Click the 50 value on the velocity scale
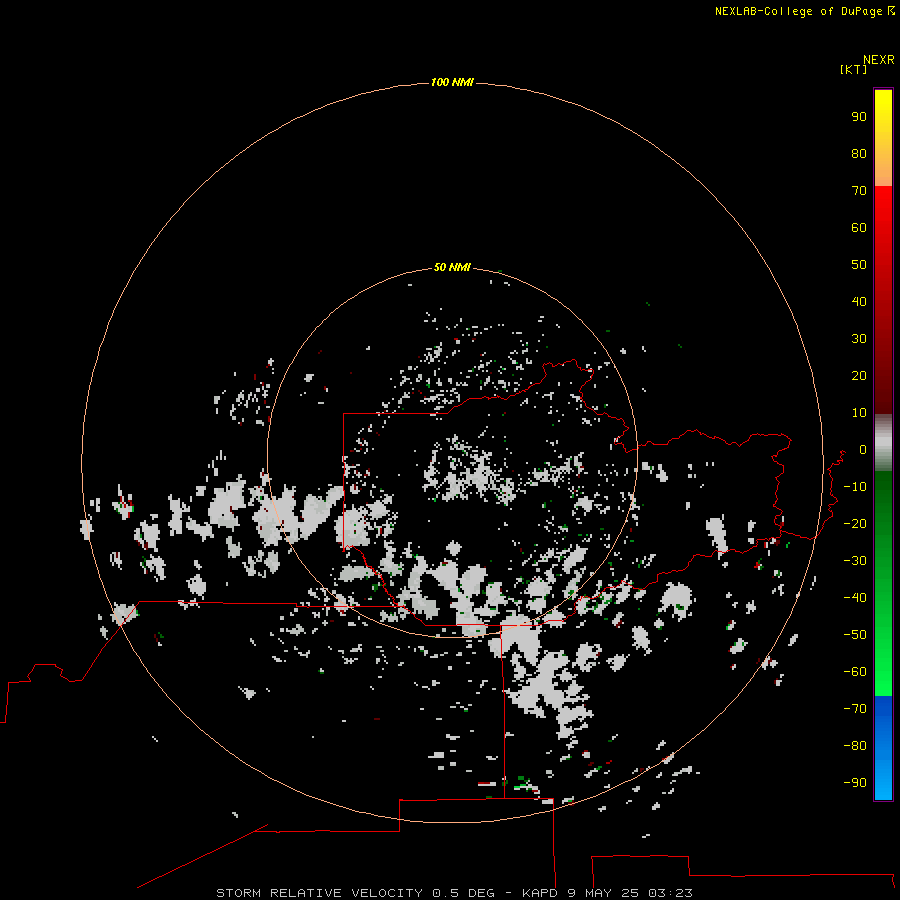Screen dimensions: 900x900 click(859, 265)
